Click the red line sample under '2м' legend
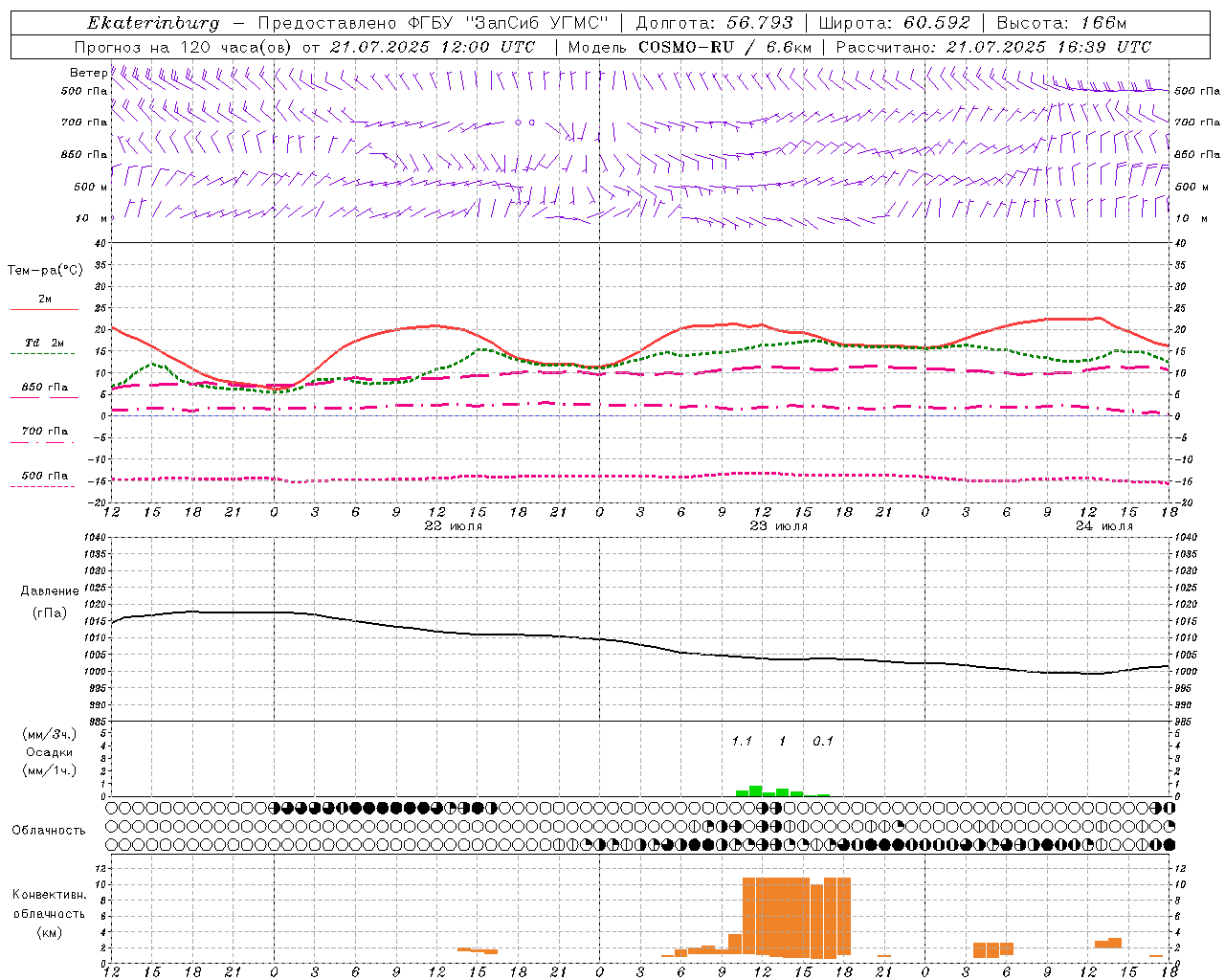The width and height of the screenshot is (1225, 980). pyautogui.click(x=45, y=310)
